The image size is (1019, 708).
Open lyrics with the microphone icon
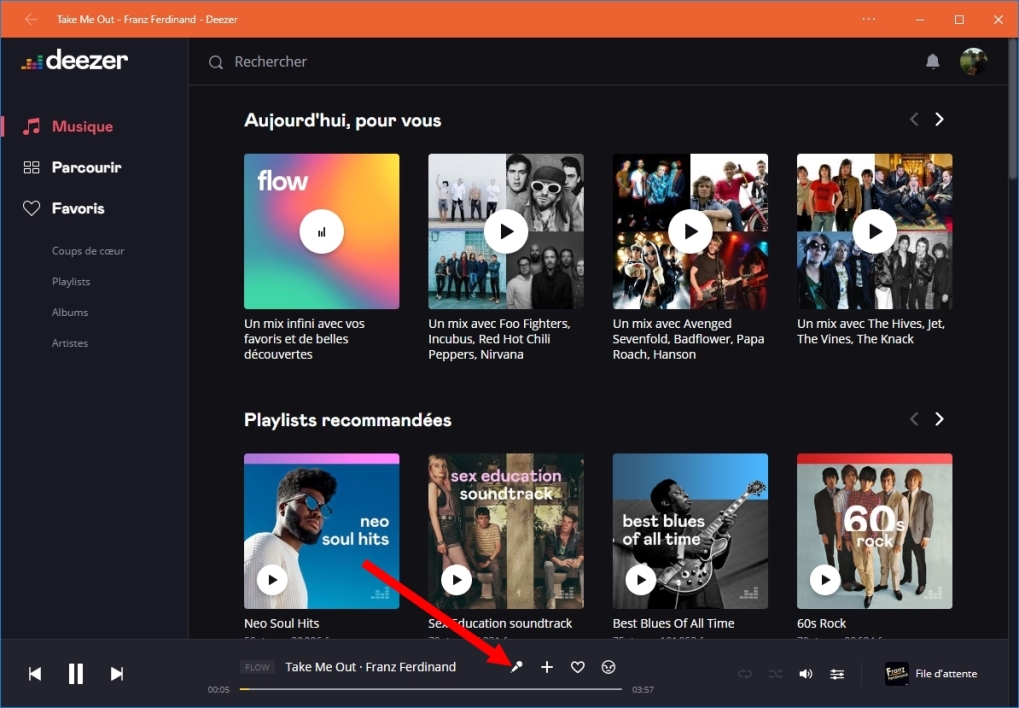click(x=517, y=667)
